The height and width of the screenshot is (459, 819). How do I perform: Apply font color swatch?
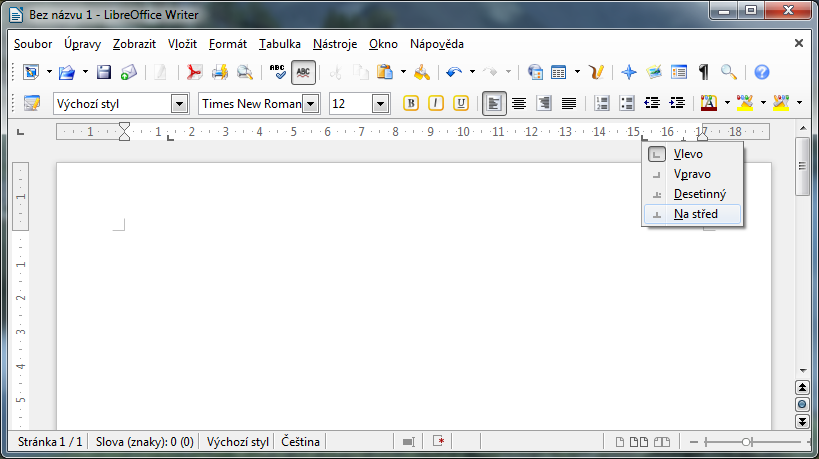709,103
